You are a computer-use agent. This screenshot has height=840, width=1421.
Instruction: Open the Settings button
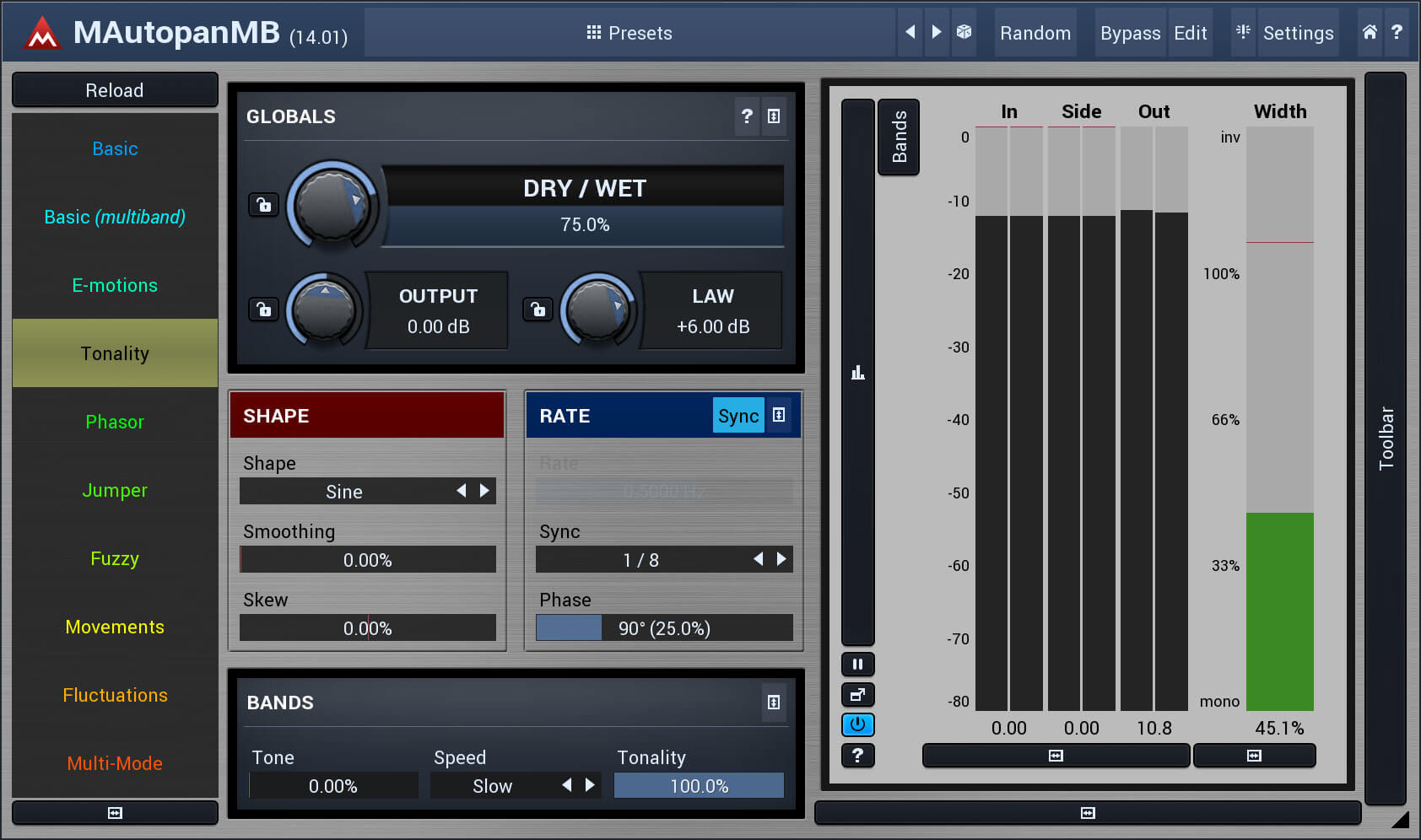tap(1298, 33)
